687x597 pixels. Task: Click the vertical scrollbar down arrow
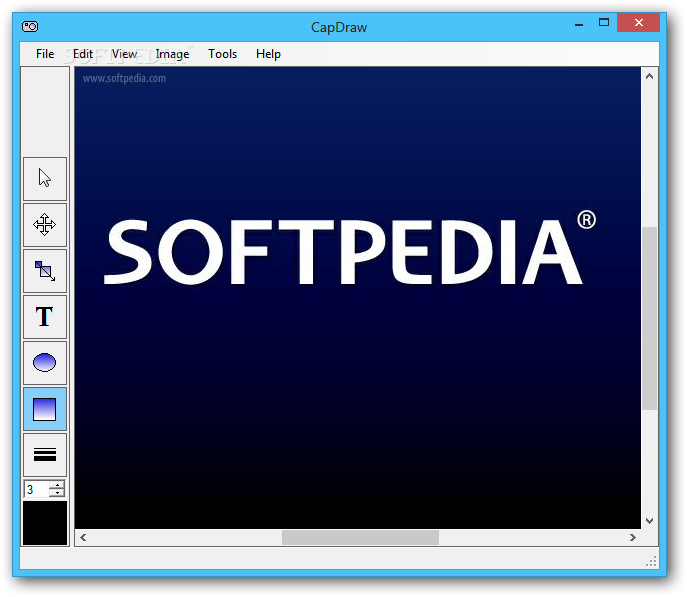coord(649,520)
